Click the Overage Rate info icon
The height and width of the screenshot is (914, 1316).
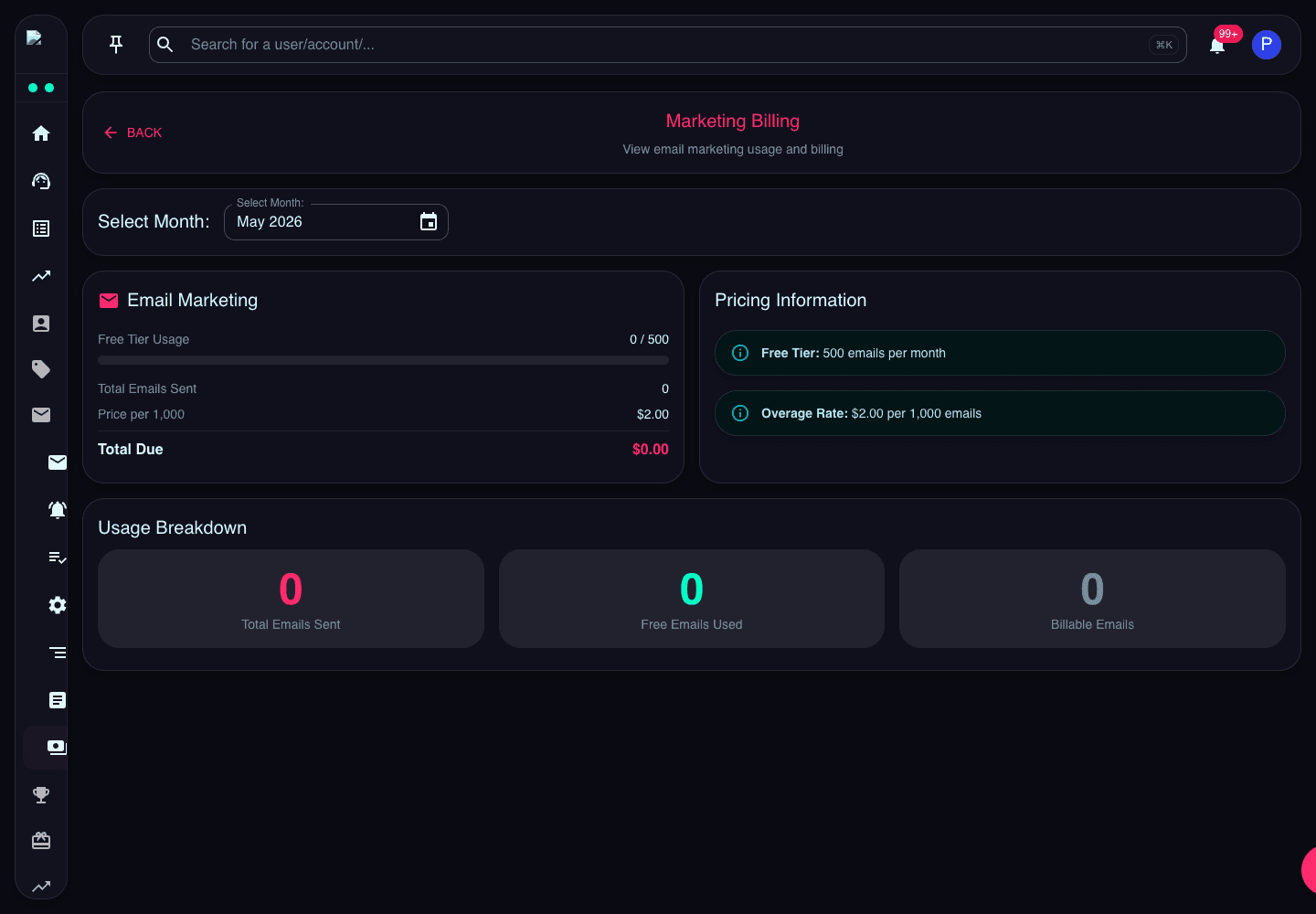click(741, 413)
